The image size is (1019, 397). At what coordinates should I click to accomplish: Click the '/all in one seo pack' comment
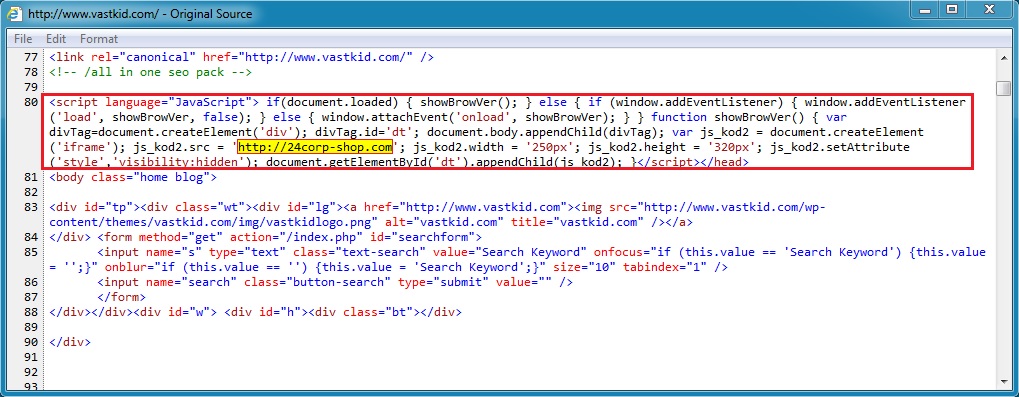150,73
